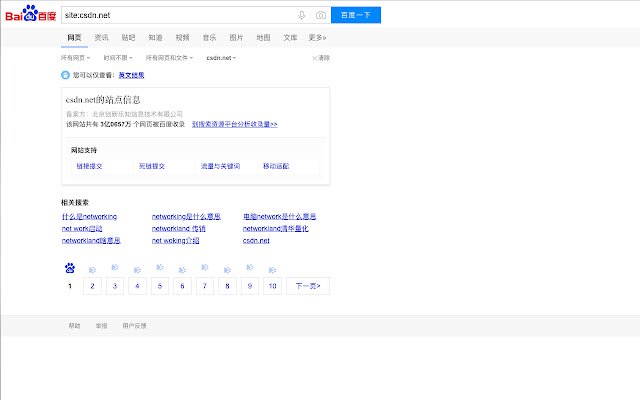
Task: Go to results page 10
Action: click(272, 286)
